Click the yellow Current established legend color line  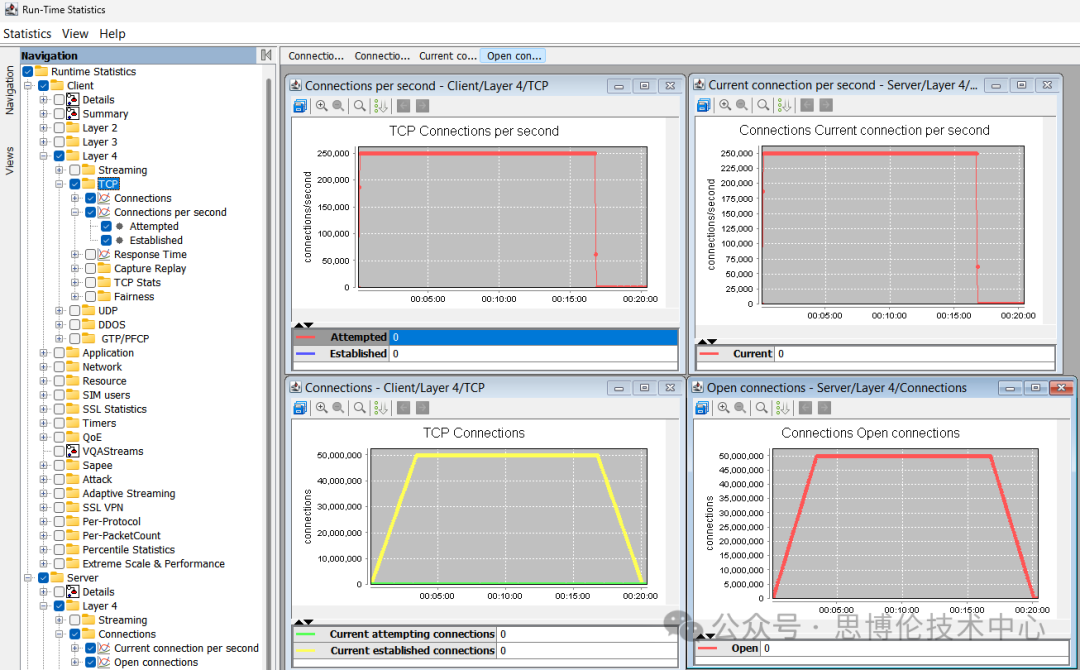click(x=305, y=650)
